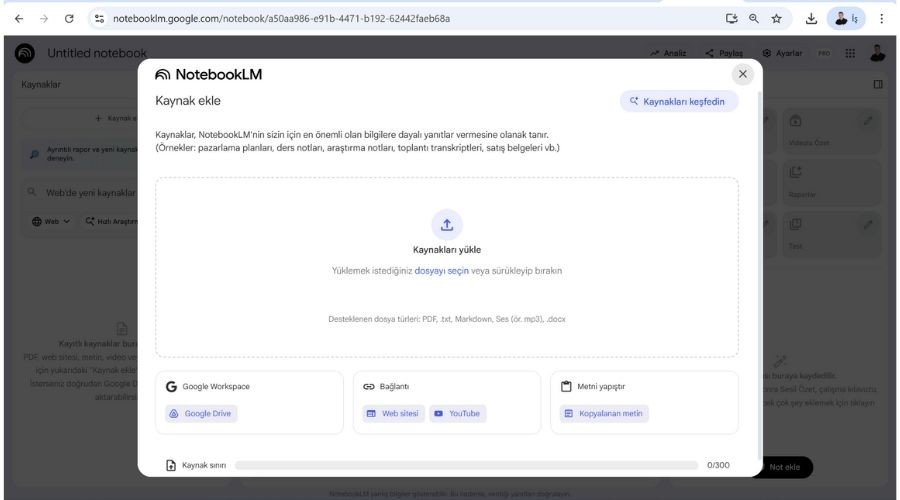
Task: Click the upload arrow icon in the dropzone
Action: (447, 224)
